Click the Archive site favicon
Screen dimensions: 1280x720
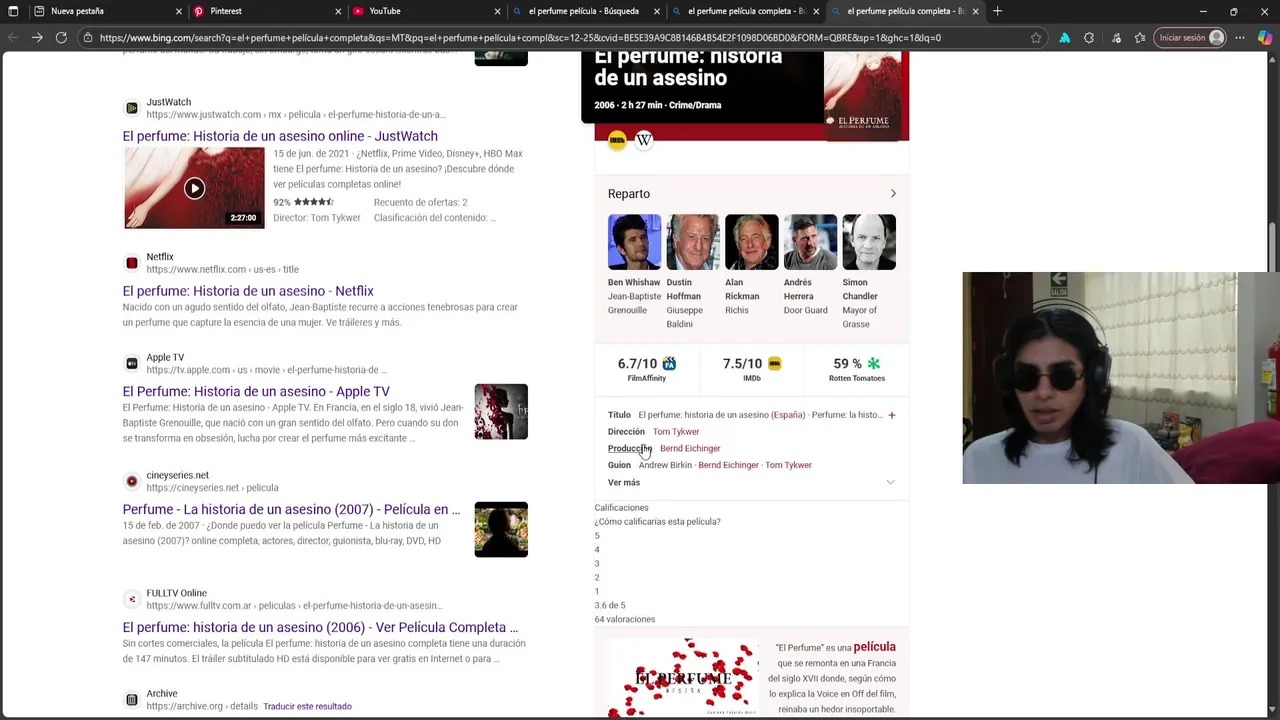pos(132,699)
